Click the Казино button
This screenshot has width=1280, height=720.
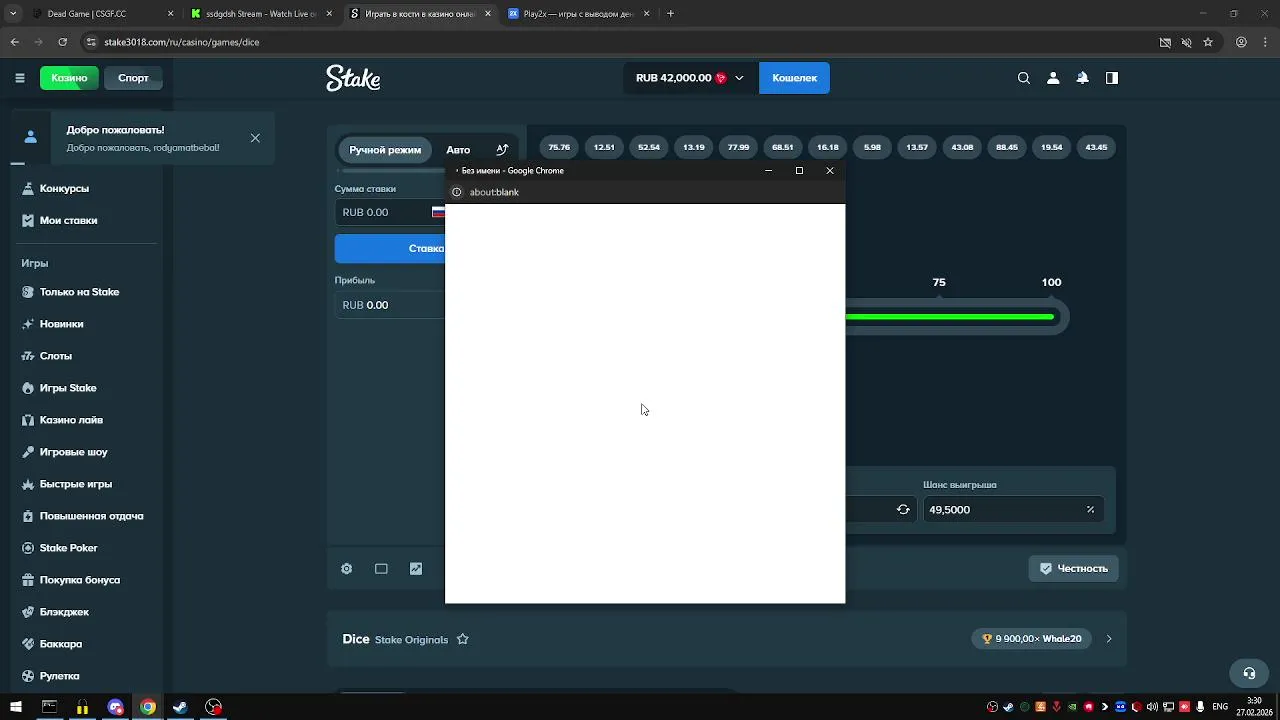click(x=69, y=78)
